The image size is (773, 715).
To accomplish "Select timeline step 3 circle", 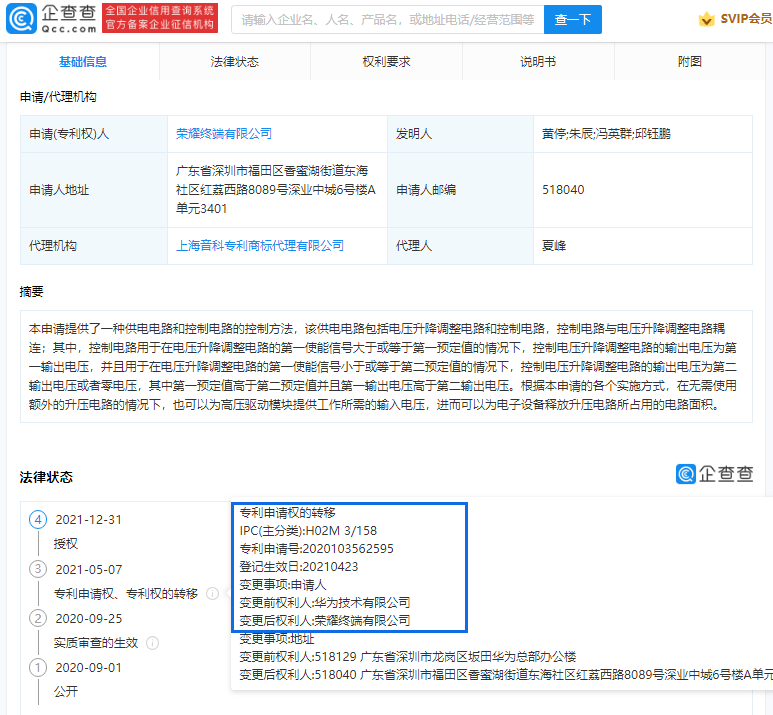I will click(x=38, y=569).
